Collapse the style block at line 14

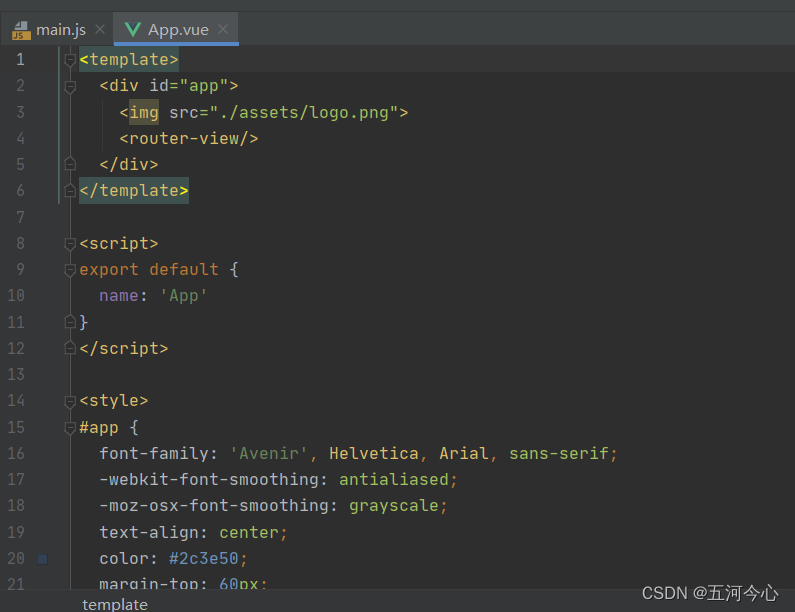coord(70,401)
